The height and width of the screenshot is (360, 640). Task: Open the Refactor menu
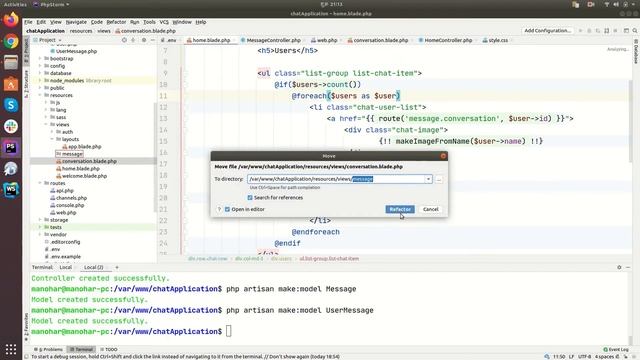pos(116,22)
